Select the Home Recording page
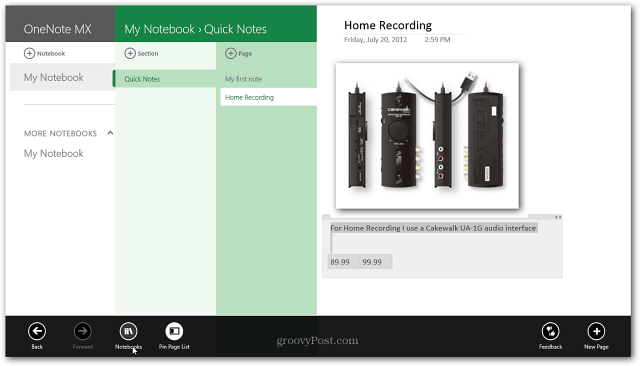The height and width of the screenshot is (366, 640). coord(269,98)
